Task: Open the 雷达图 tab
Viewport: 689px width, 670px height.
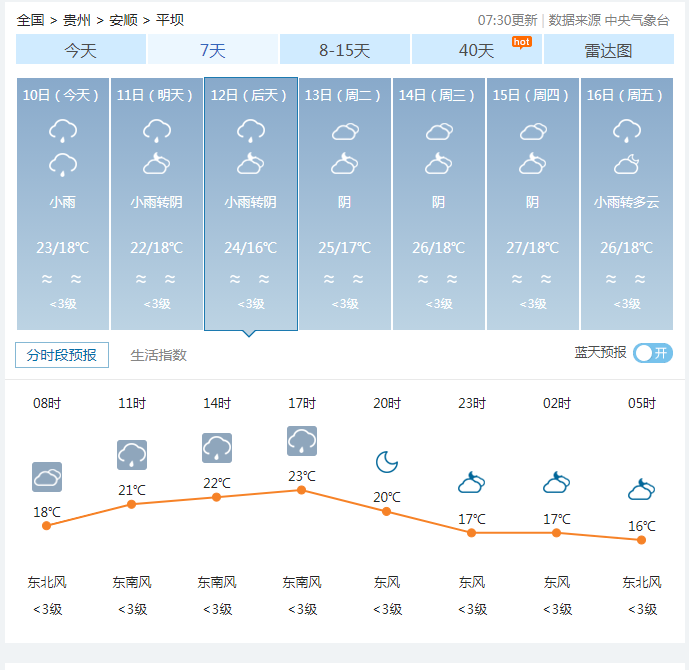Action: (609, 50)
